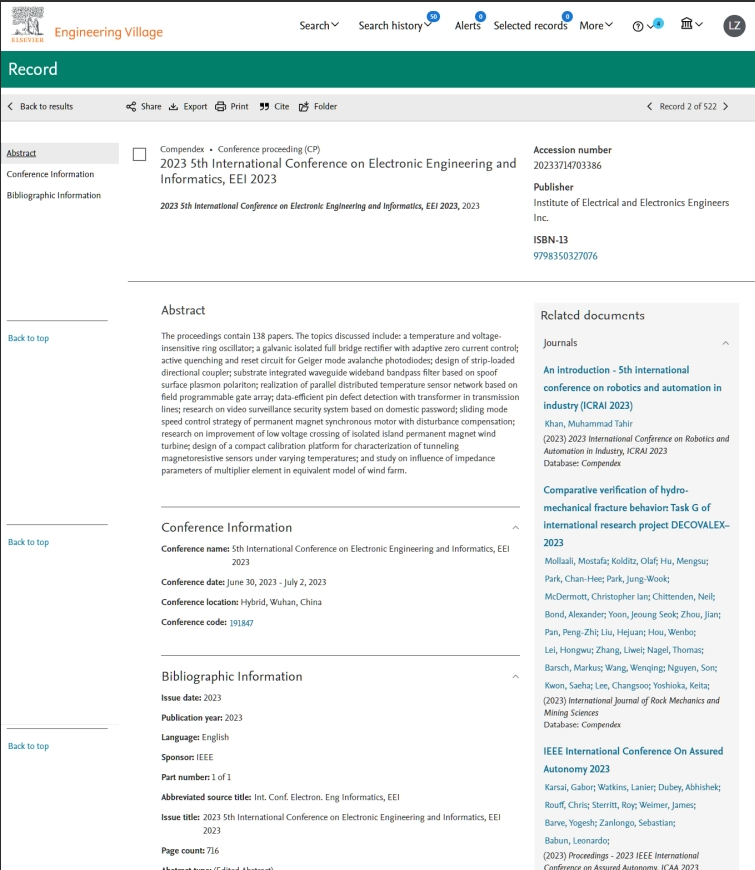This screenshot has width=755, height=870.
Task: Open author Kolditz, Olaf
Action: pos(634,561)
